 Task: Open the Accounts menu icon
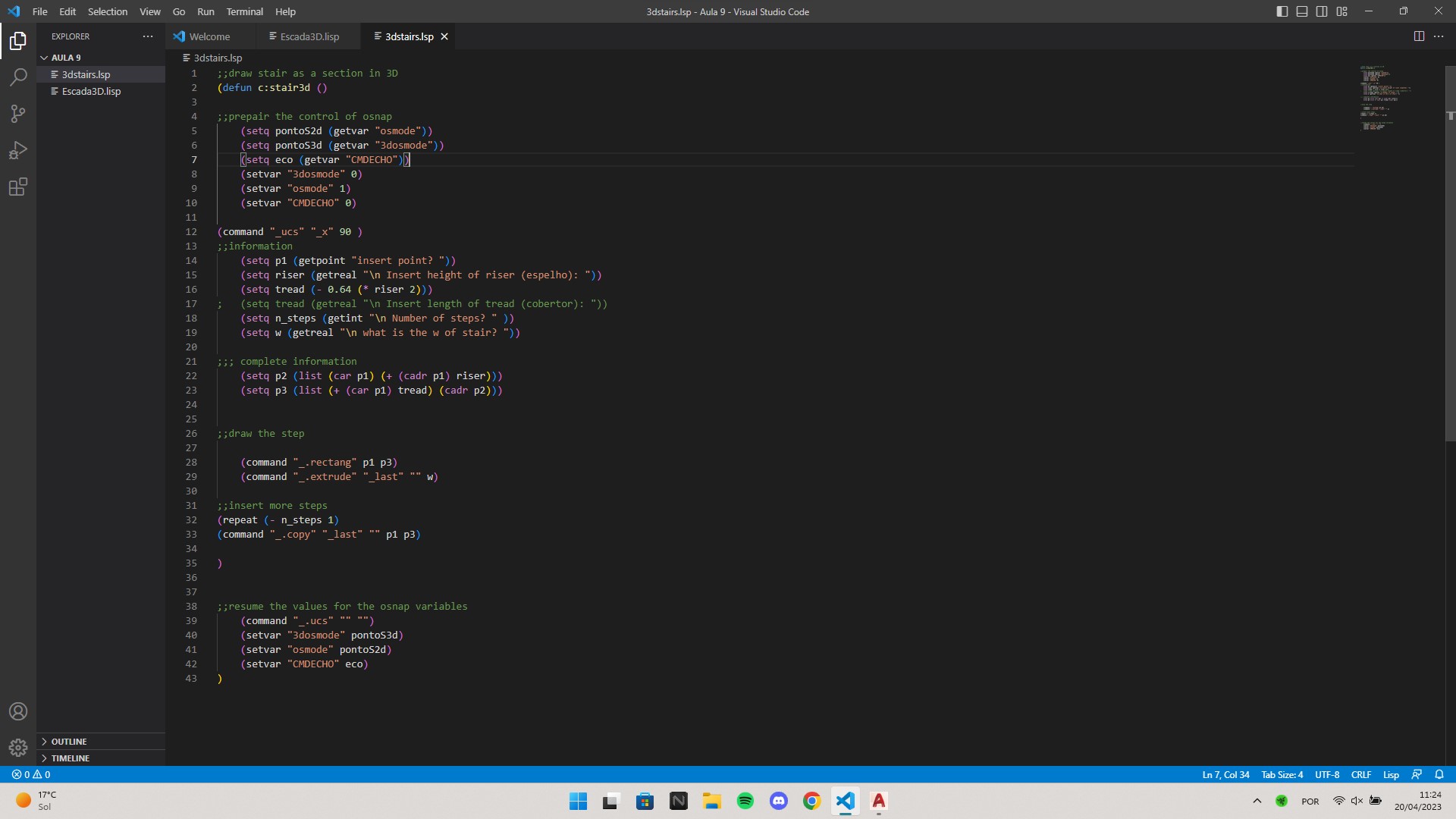[18, 711]
